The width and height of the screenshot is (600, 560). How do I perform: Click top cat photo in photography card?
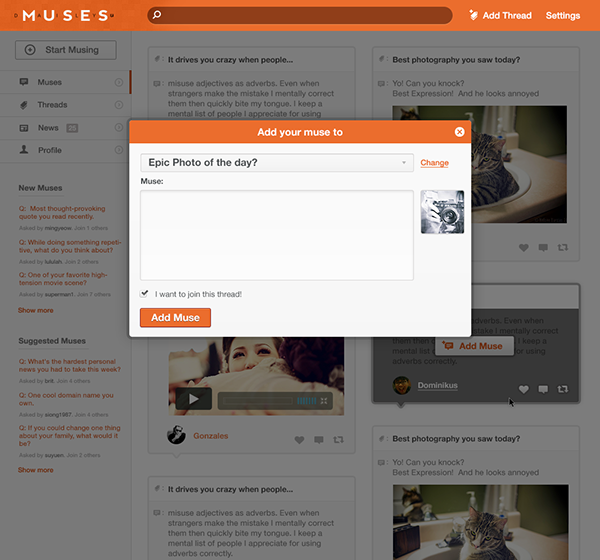click(519, 165)
